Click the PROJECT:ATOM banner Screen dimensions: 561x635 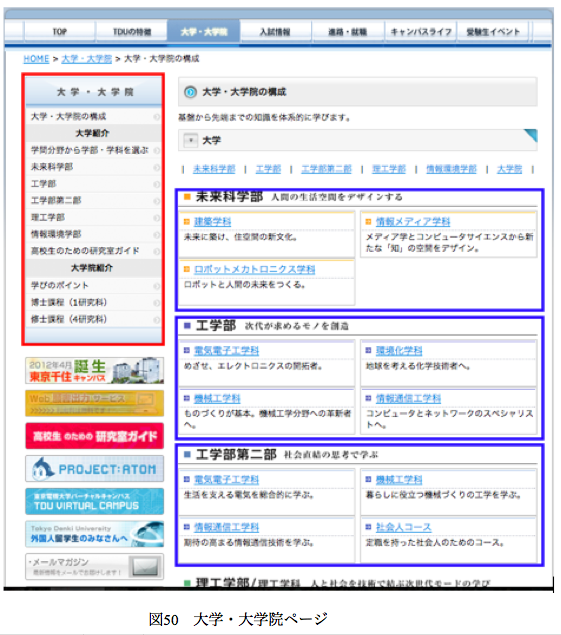click(94, 469)
